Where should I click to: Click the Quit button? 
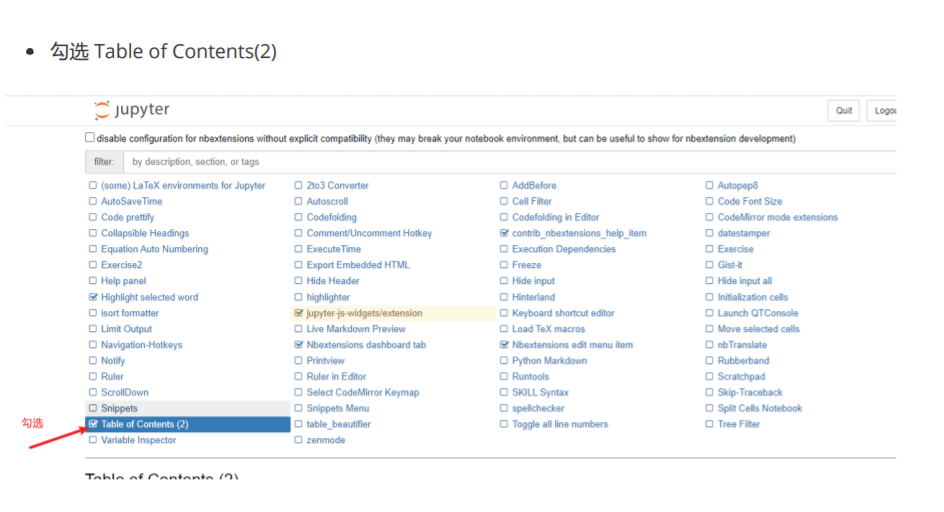point(843,111)
